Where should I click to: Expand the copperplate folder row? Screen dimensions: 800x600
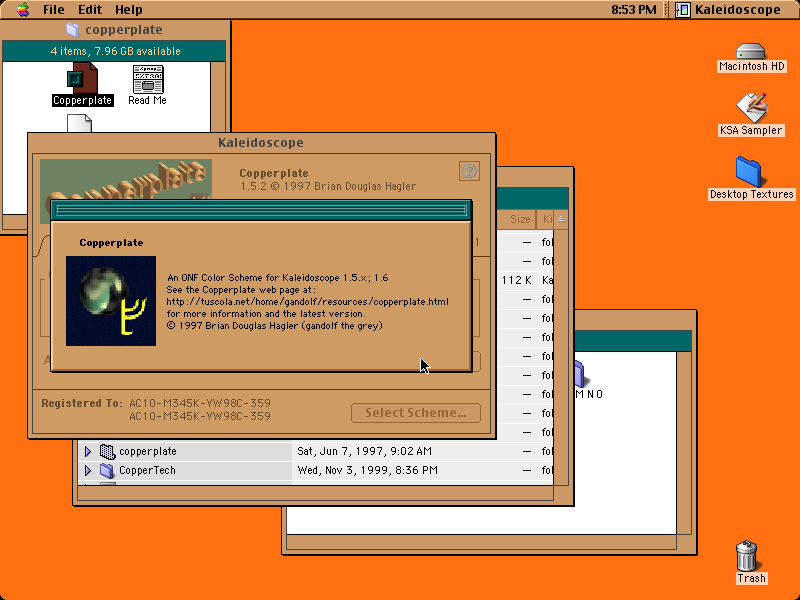[x=88, y=452]
